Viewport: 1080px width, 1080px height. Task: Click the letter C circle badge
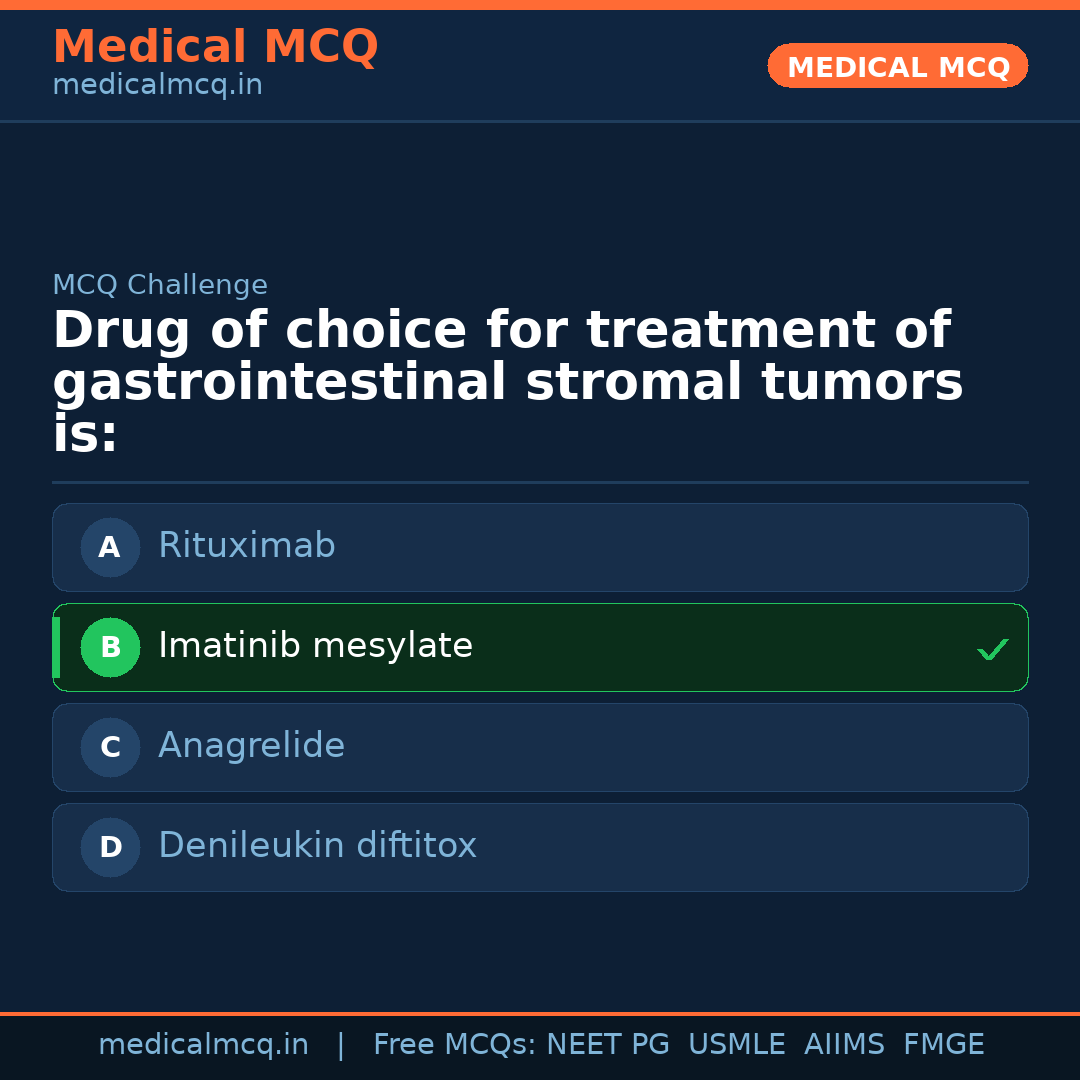coord(110,747)
